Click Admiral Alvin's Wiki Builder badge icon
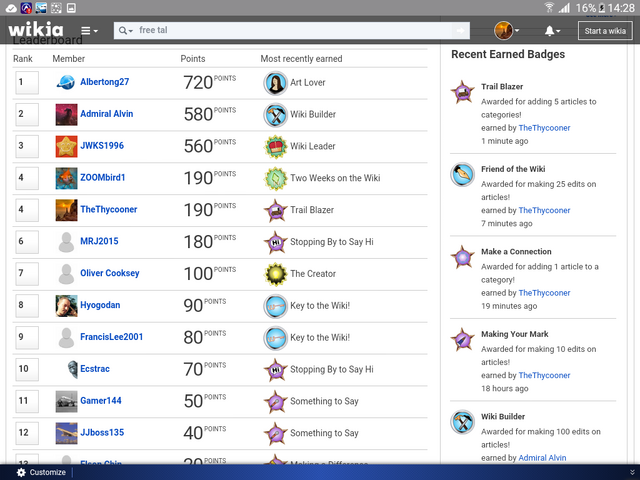640x480 pixels. tap(276, 115)
